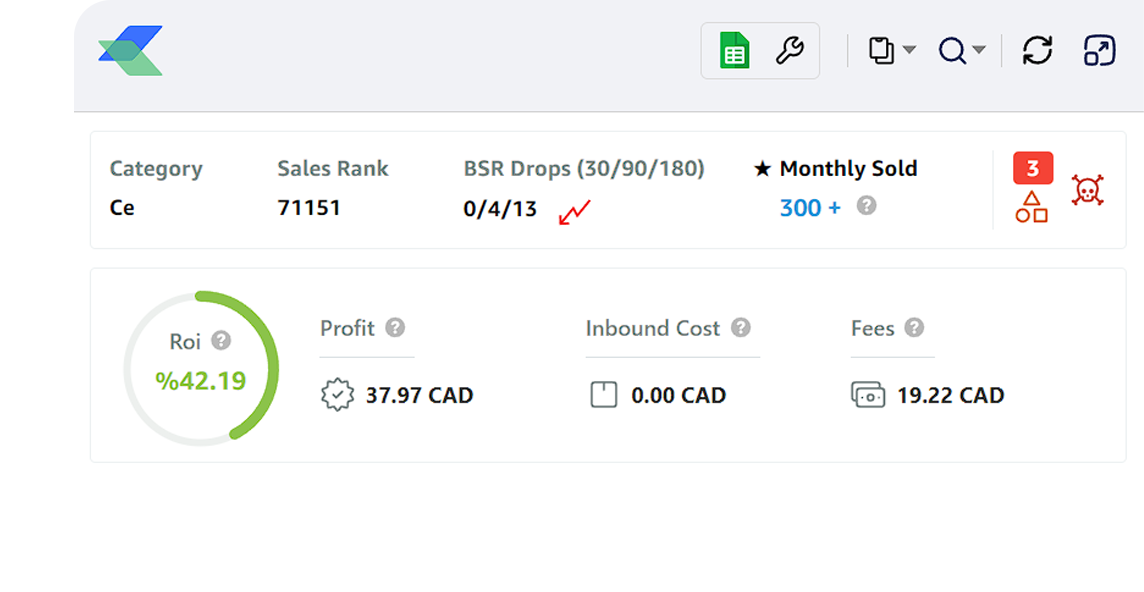Refresh the product data

[x=1037, y=49]
